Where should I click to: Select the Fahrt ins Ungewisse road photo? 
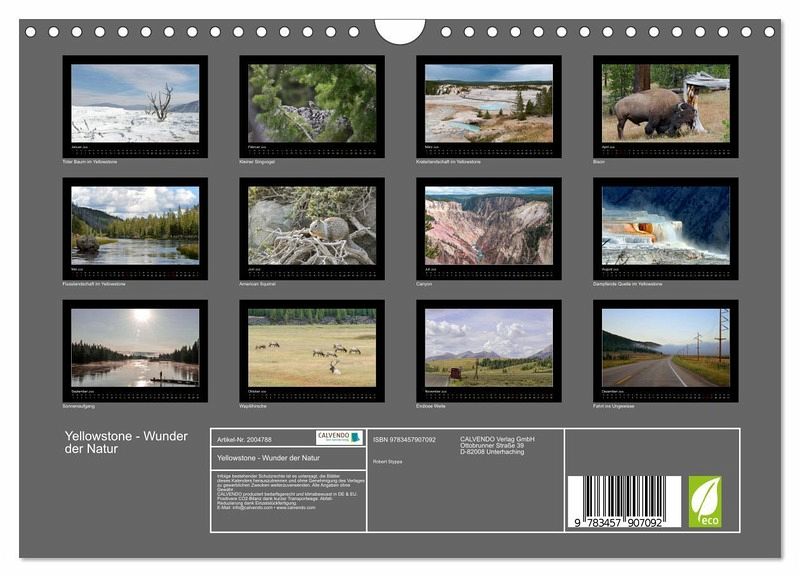click(665, 349)
